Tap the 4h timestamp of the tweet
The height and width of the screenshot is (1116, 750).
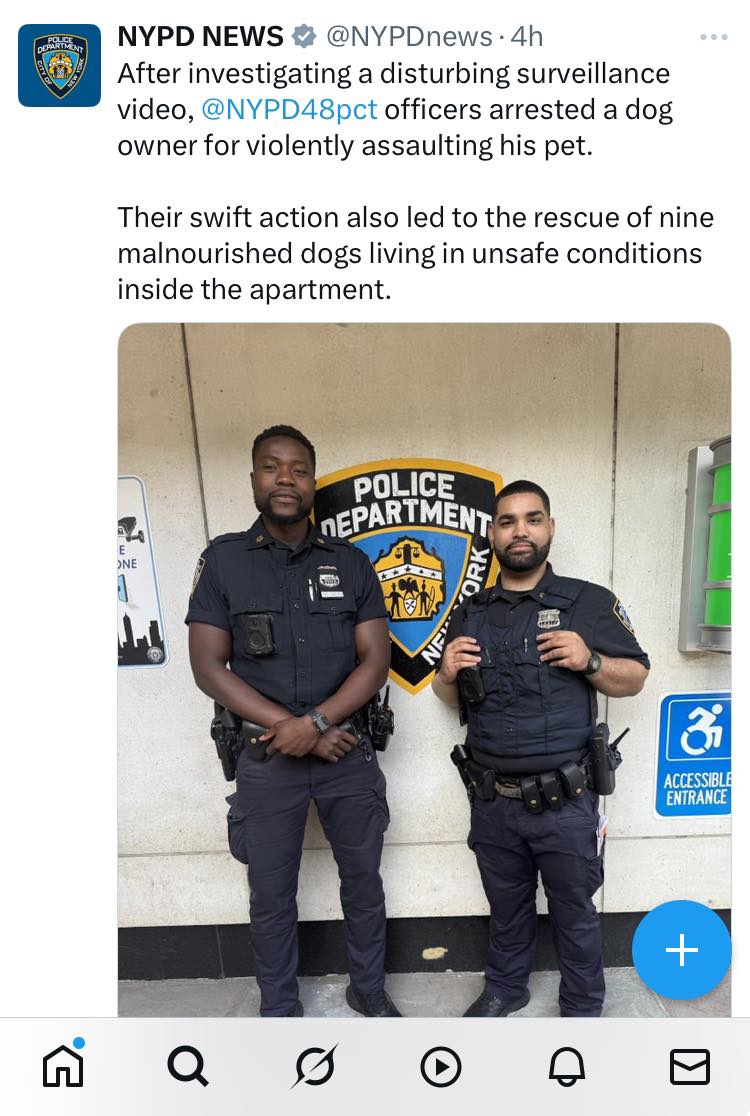pos(527,36)
